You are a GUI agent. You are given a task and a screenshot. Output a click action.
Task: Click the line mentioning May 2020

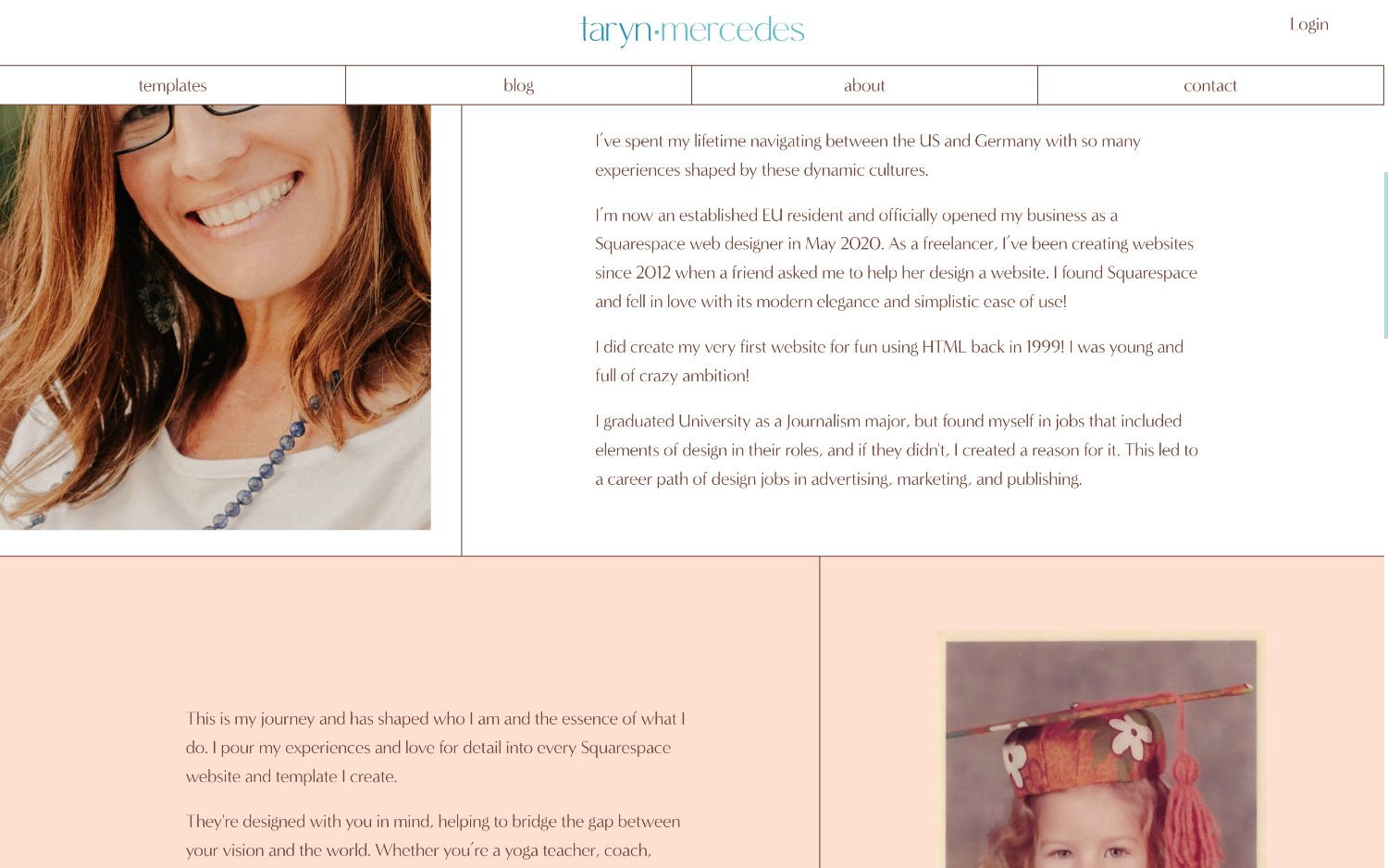click(x=894, y=243)
